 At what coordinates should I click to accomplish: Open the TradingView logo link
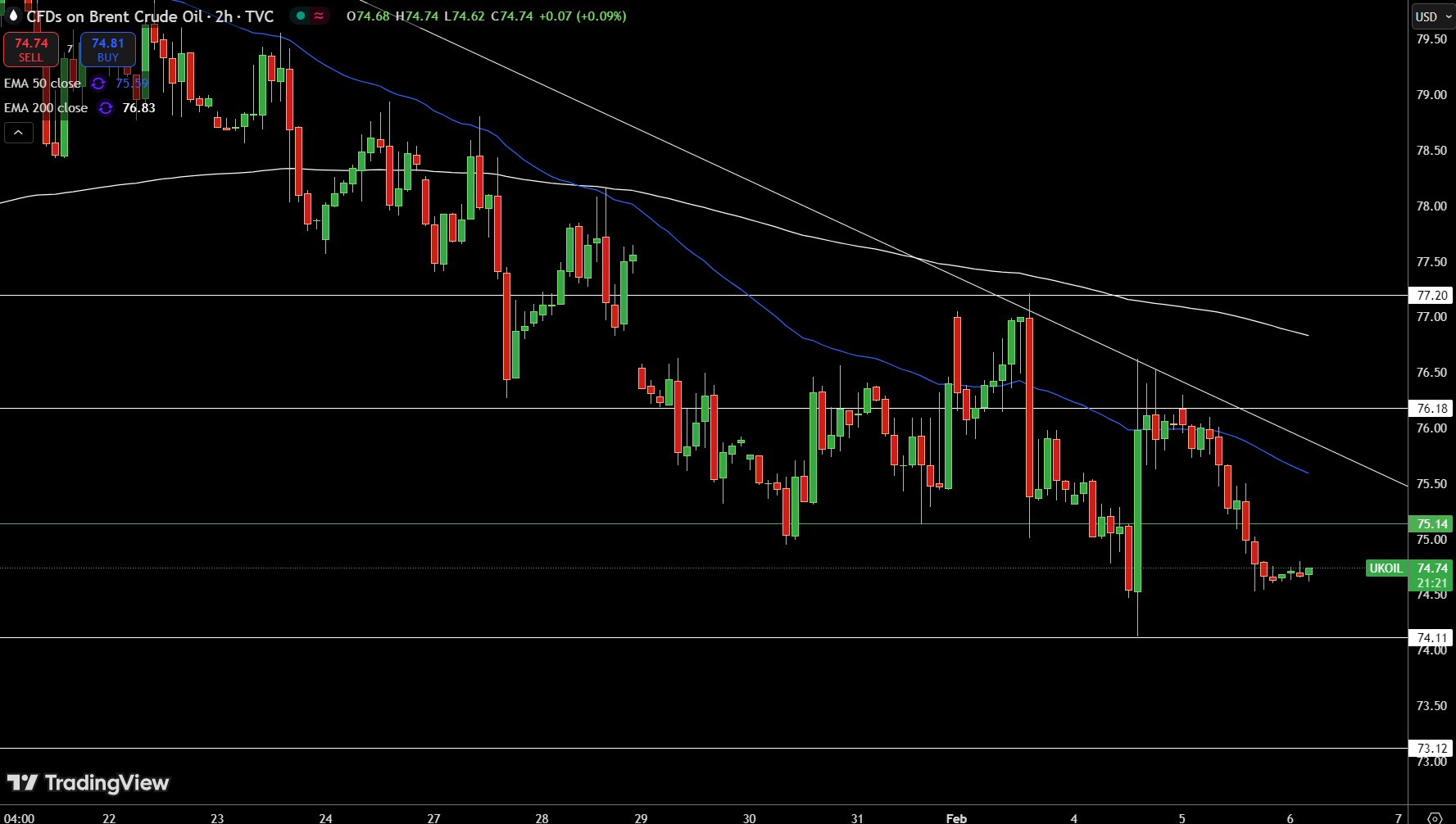[x=88, y=783]
